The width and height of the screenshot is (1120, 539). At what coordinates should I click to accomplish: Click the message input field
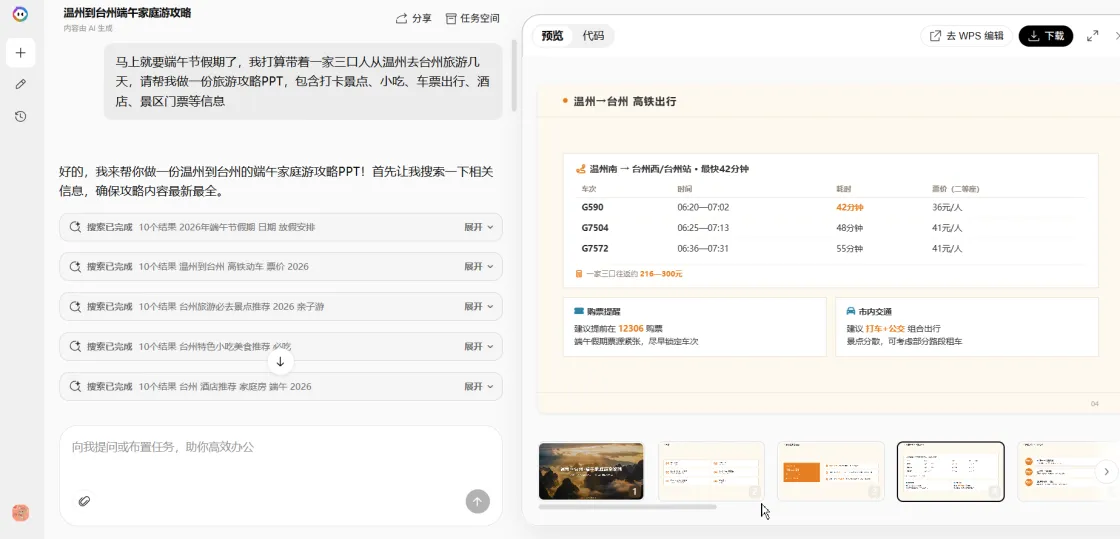point(281,448)
